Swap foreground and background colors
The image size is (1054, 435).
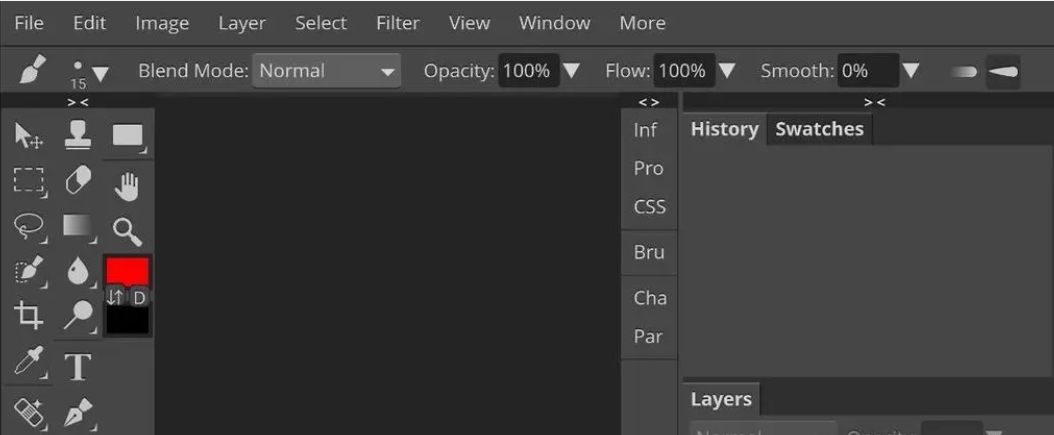click(x=116, y=297)
